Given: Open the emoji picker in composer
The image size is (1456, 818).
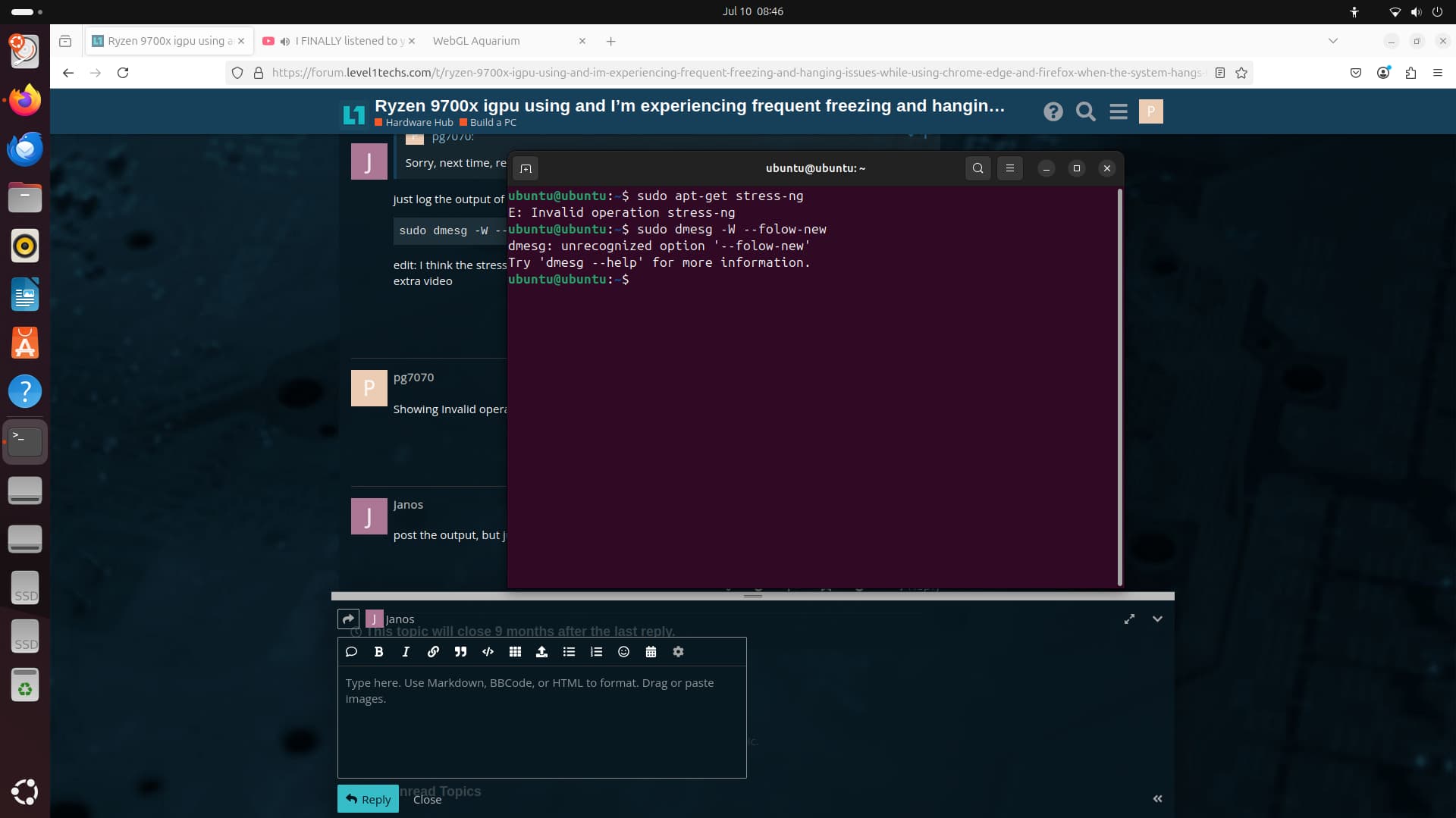Looking at the screenshot, I should 623,652.
